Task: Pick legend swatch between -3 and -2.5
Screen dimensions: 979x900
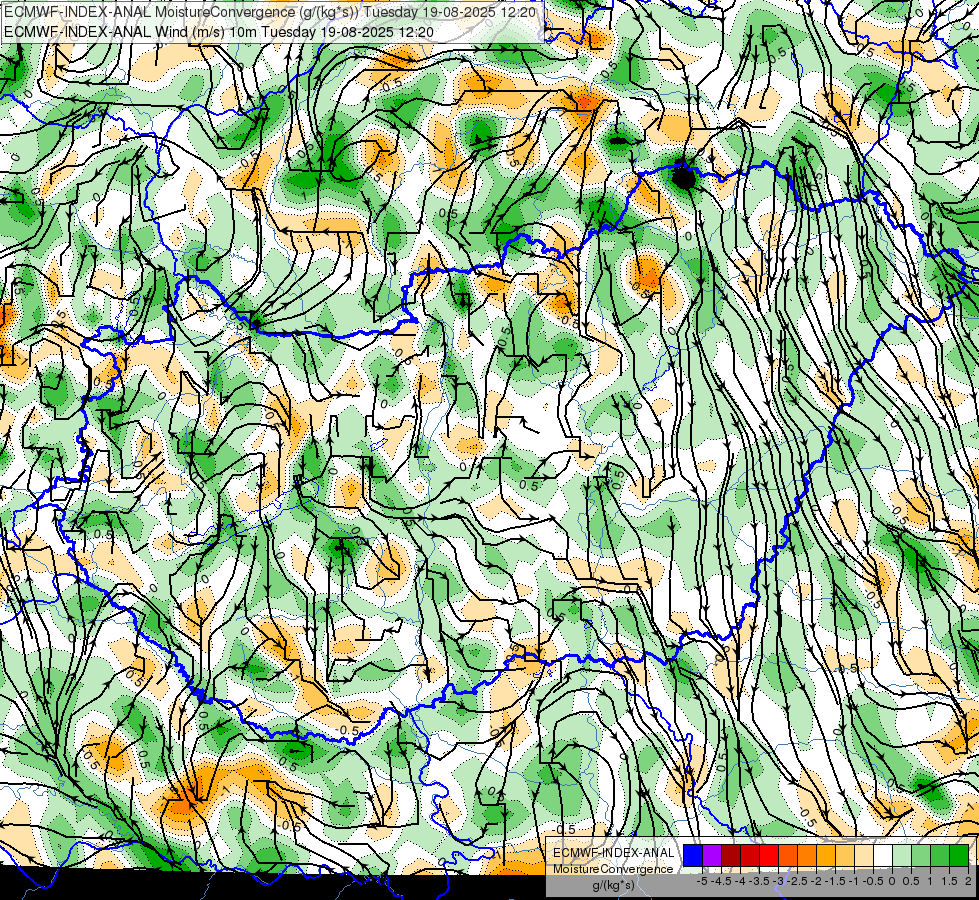Action: 788,855
